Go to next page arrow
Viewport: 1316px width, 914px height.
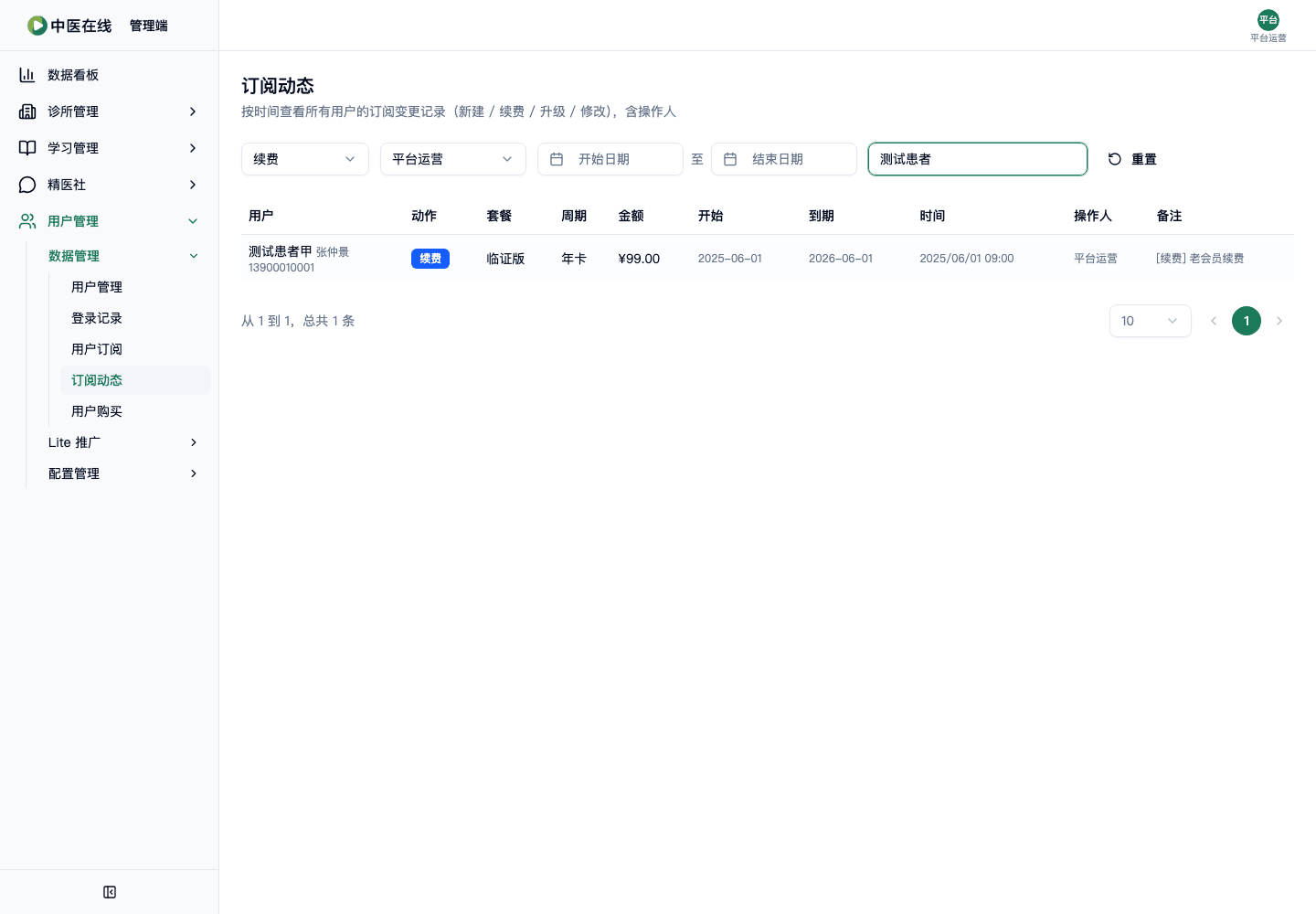[1279, 321]
